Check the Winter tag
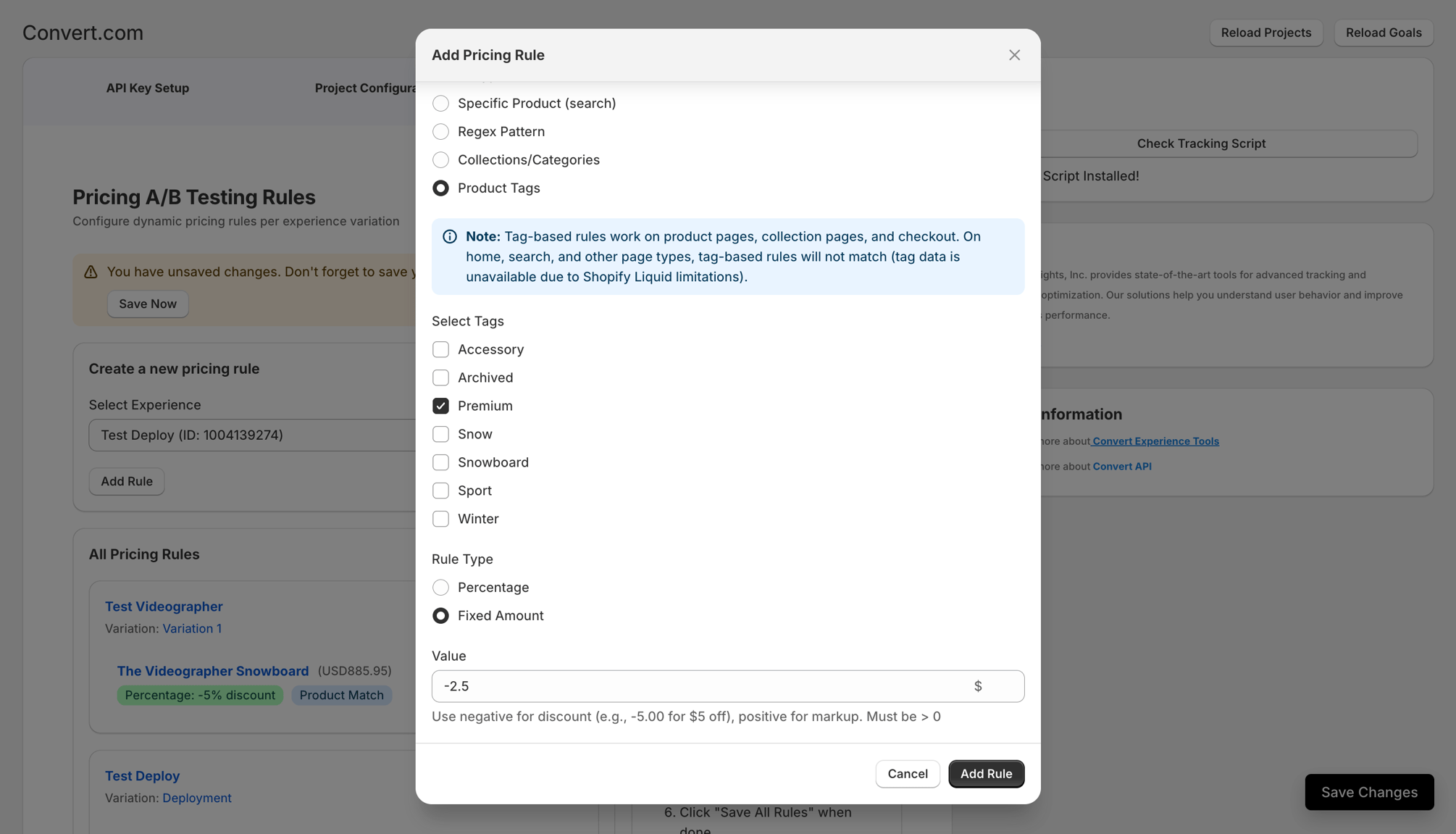Viewport: 1456px width, 834px height. coord(440,519)
